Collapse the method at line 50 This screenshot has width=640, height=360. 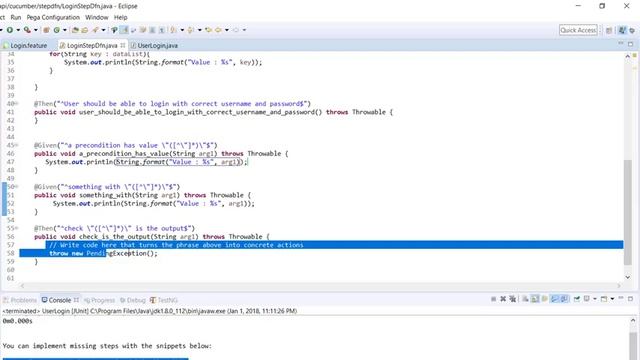(17, 187)
